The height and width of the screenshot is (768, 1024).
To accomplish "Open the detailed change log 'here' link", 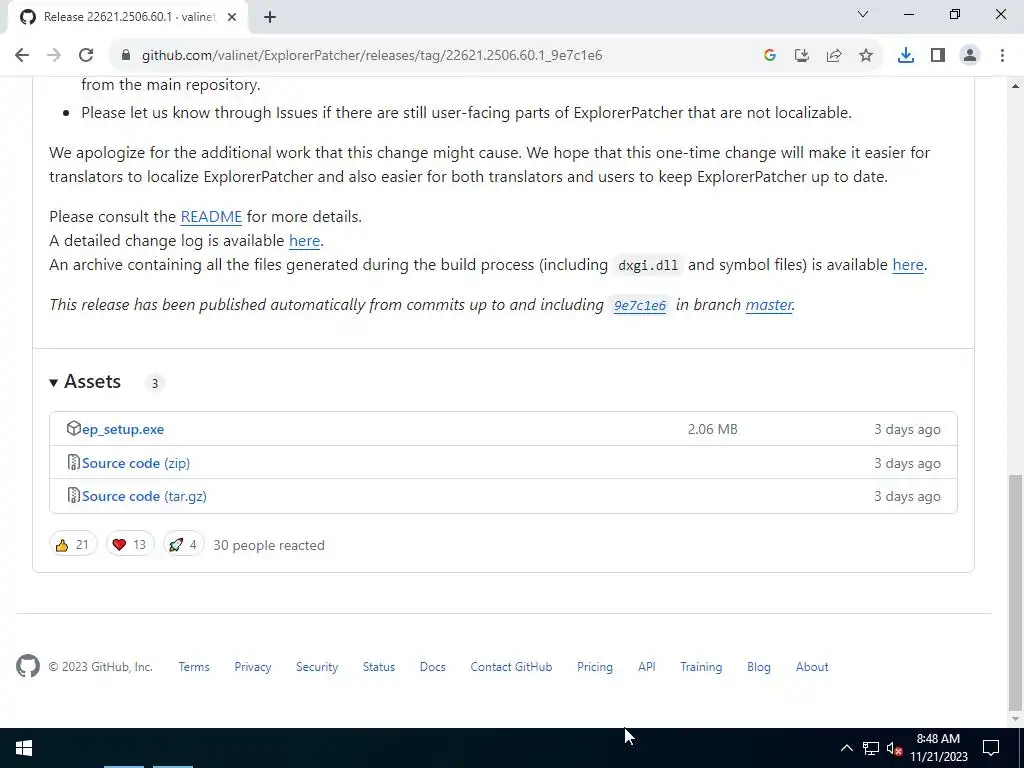I will point(304,241).
